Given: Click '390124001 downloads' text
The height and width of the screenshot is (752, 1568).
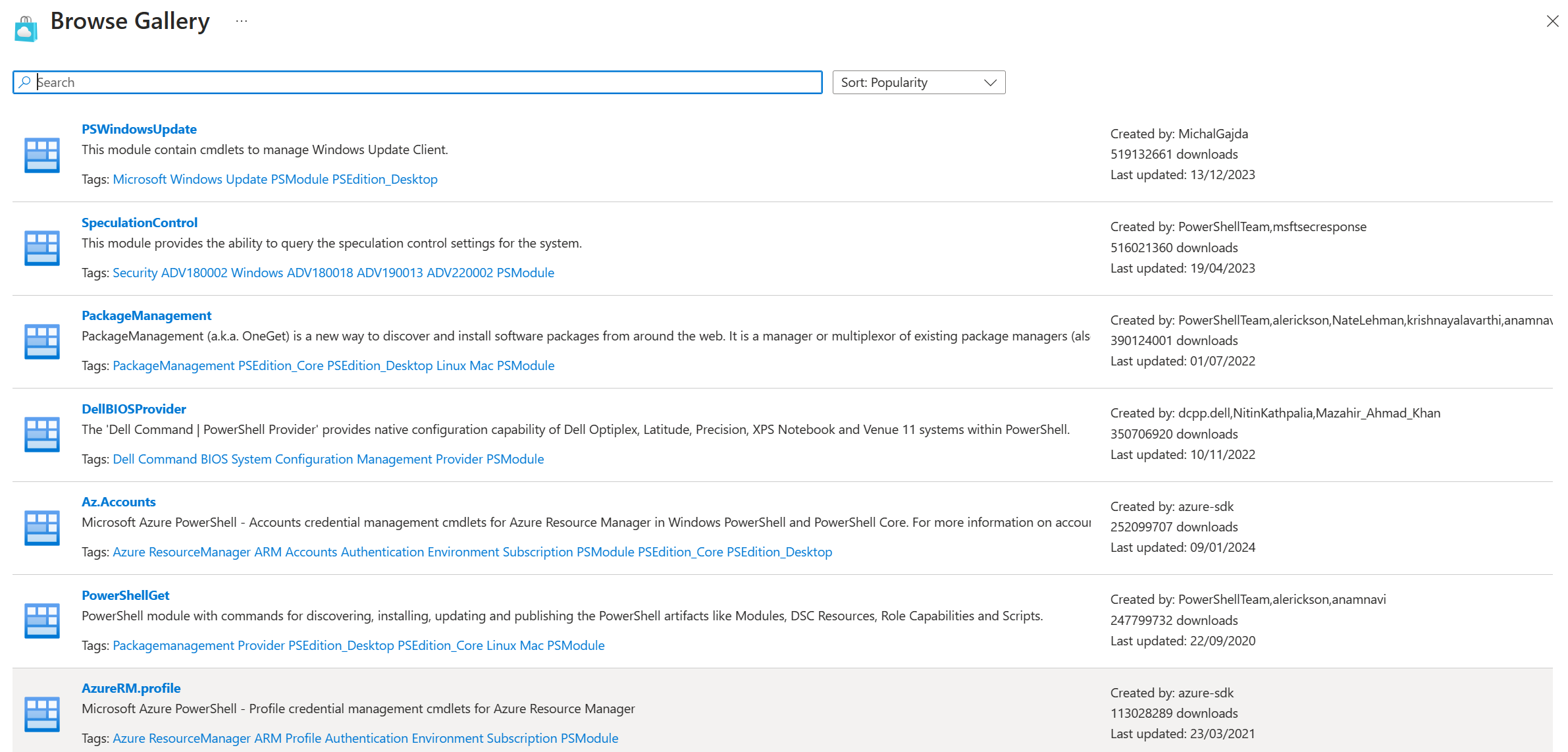Looking at the screenshot, I should [x=1174, y=340].
